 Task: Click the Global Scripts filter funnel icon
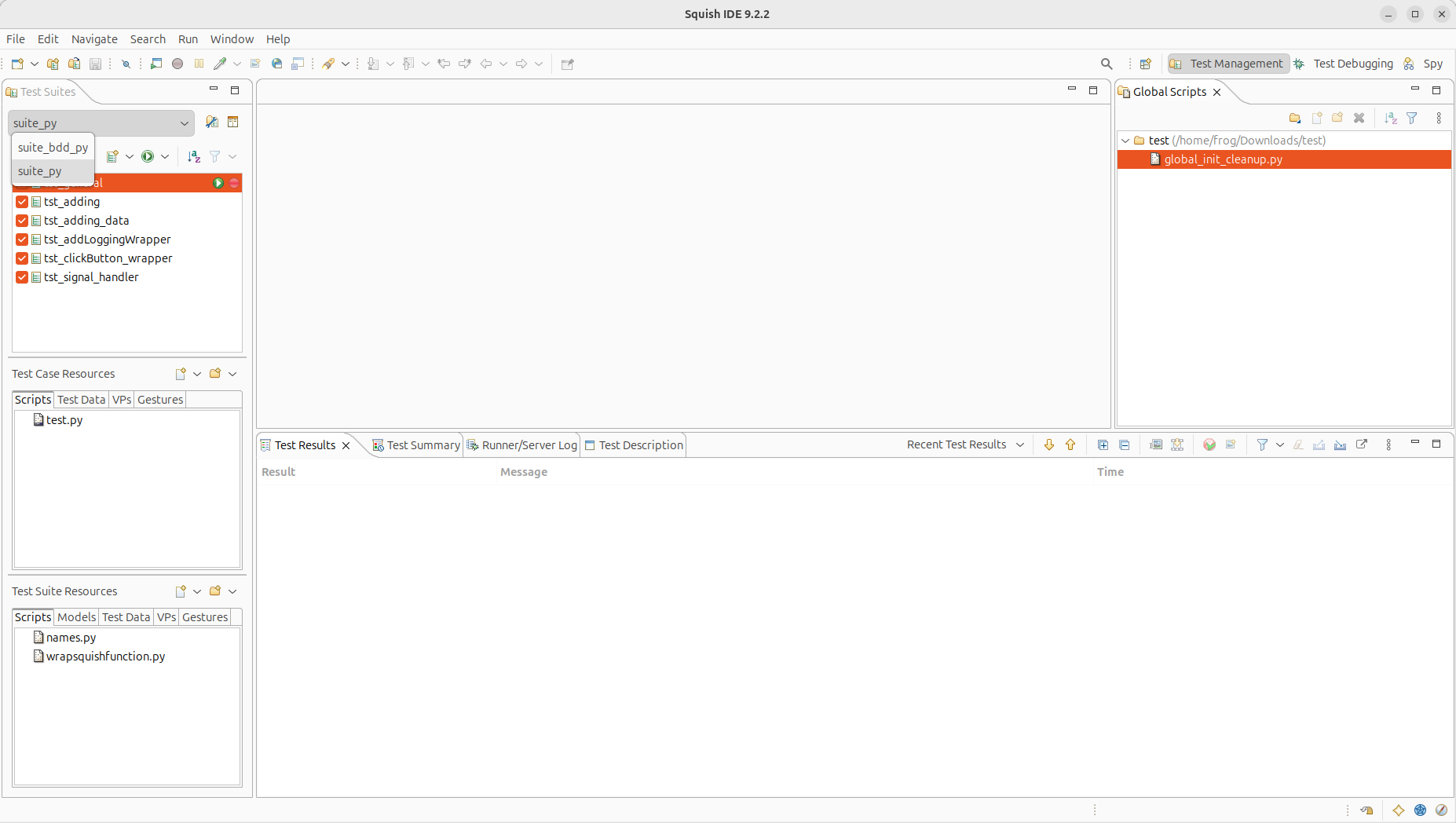1412,118
